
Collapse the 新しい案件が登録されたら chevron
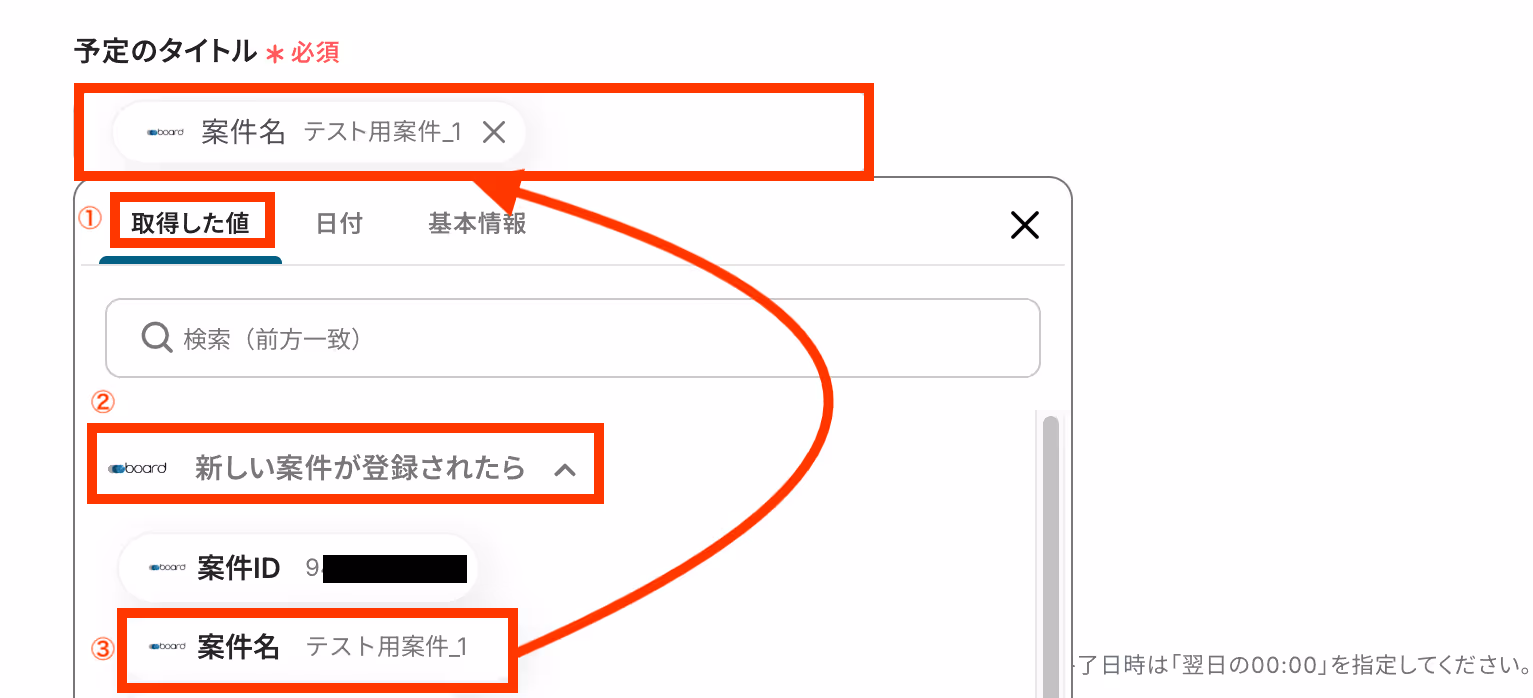point(565,469)
